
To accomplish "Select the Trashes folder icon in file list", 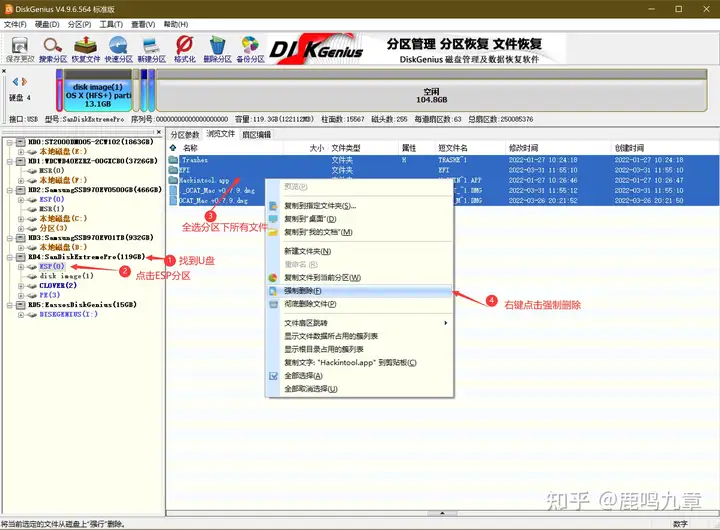I will pyautogui.click(x=173, y=160).
